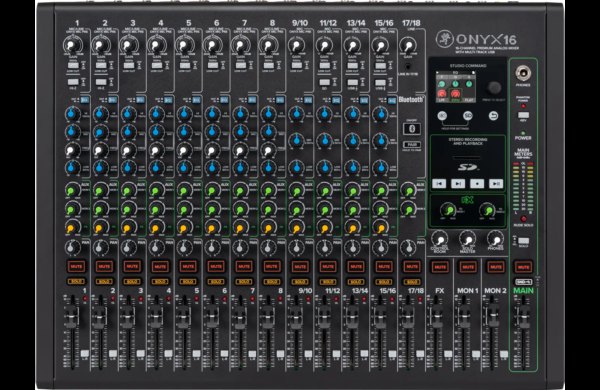Hit the previous track transport button
The height and width of the screenshot is (390, 600).
tap(439, 184)
